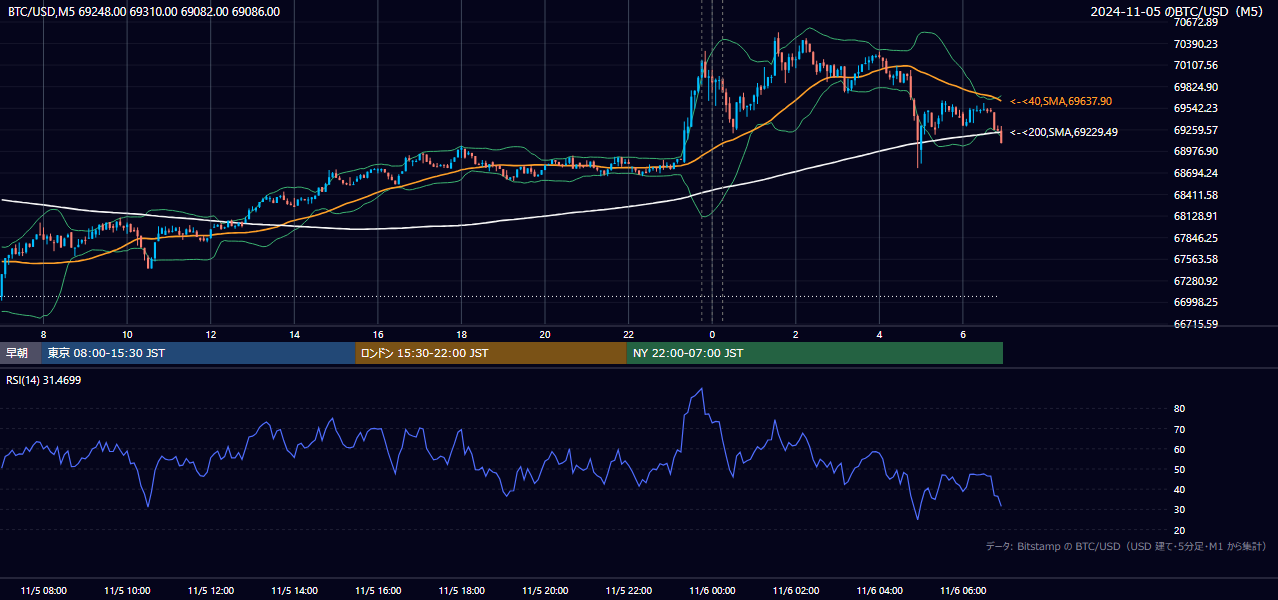
Task: Click the Bitstamp data source note
Action: (x=1126, y=546)
